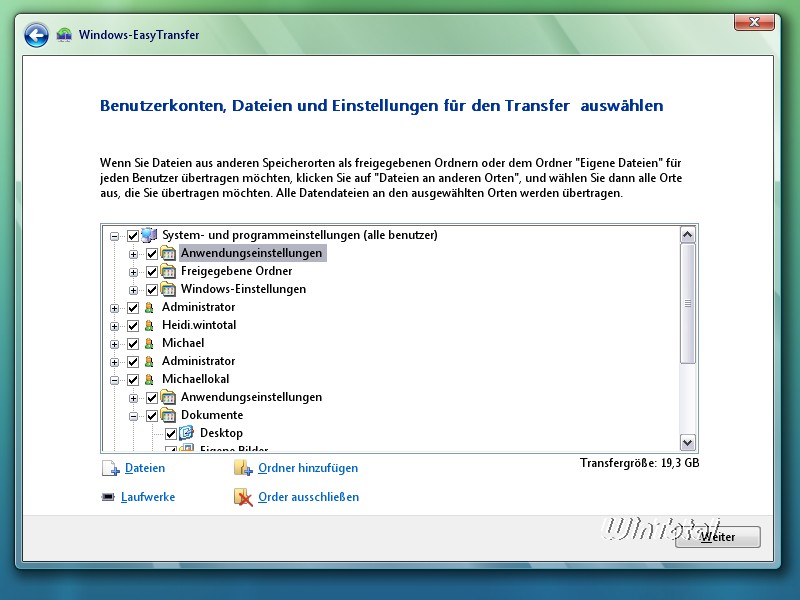Uncheck the Windows-Einstellungen checkbox

152,290
